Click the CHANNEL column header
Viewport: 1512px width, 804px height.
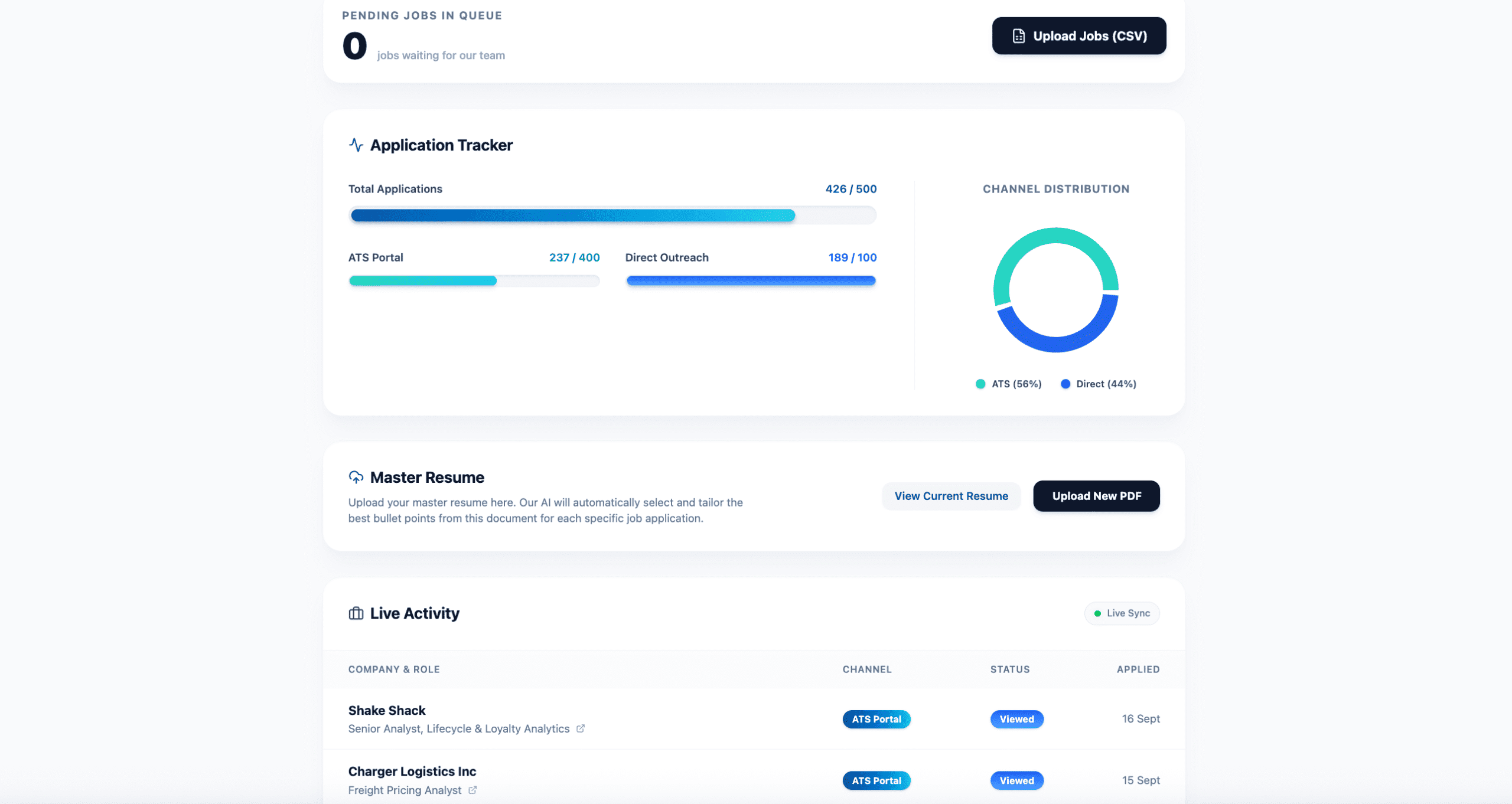pos(867,669)
